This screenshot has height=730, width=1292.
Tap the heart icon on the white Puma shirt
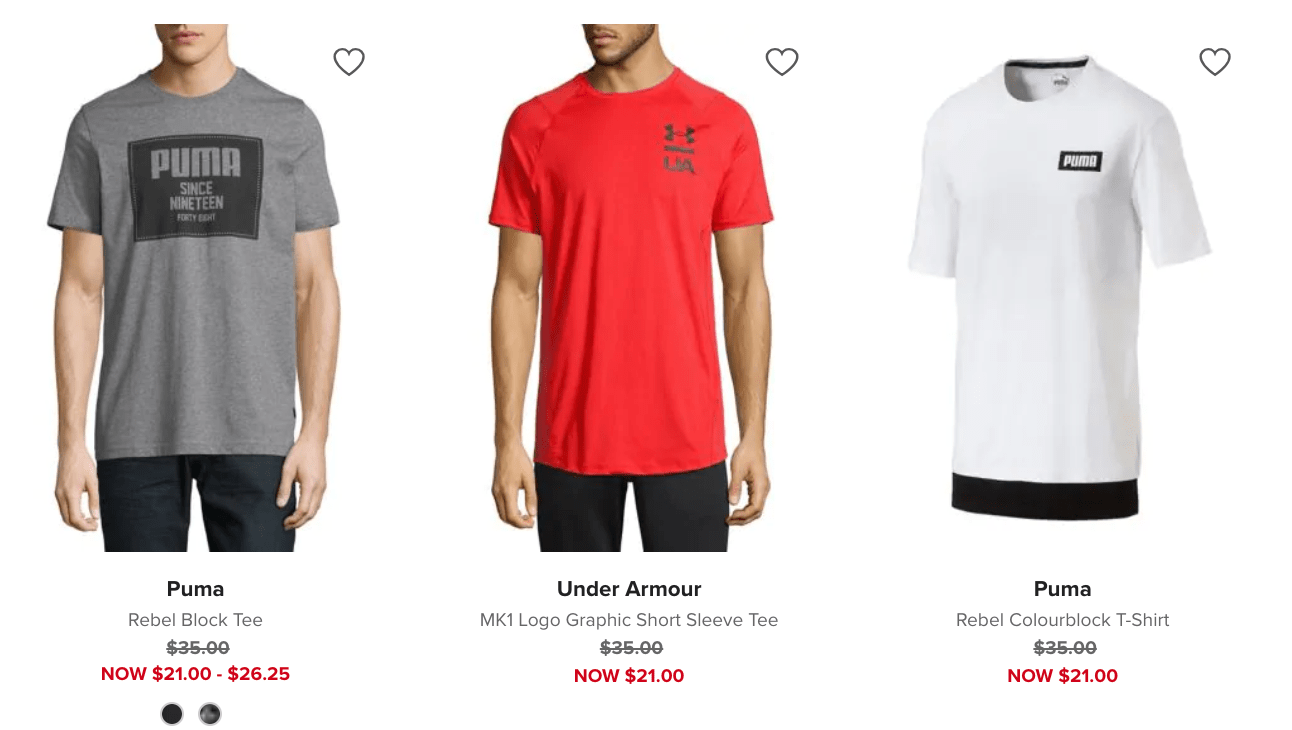click(1215, 62)
